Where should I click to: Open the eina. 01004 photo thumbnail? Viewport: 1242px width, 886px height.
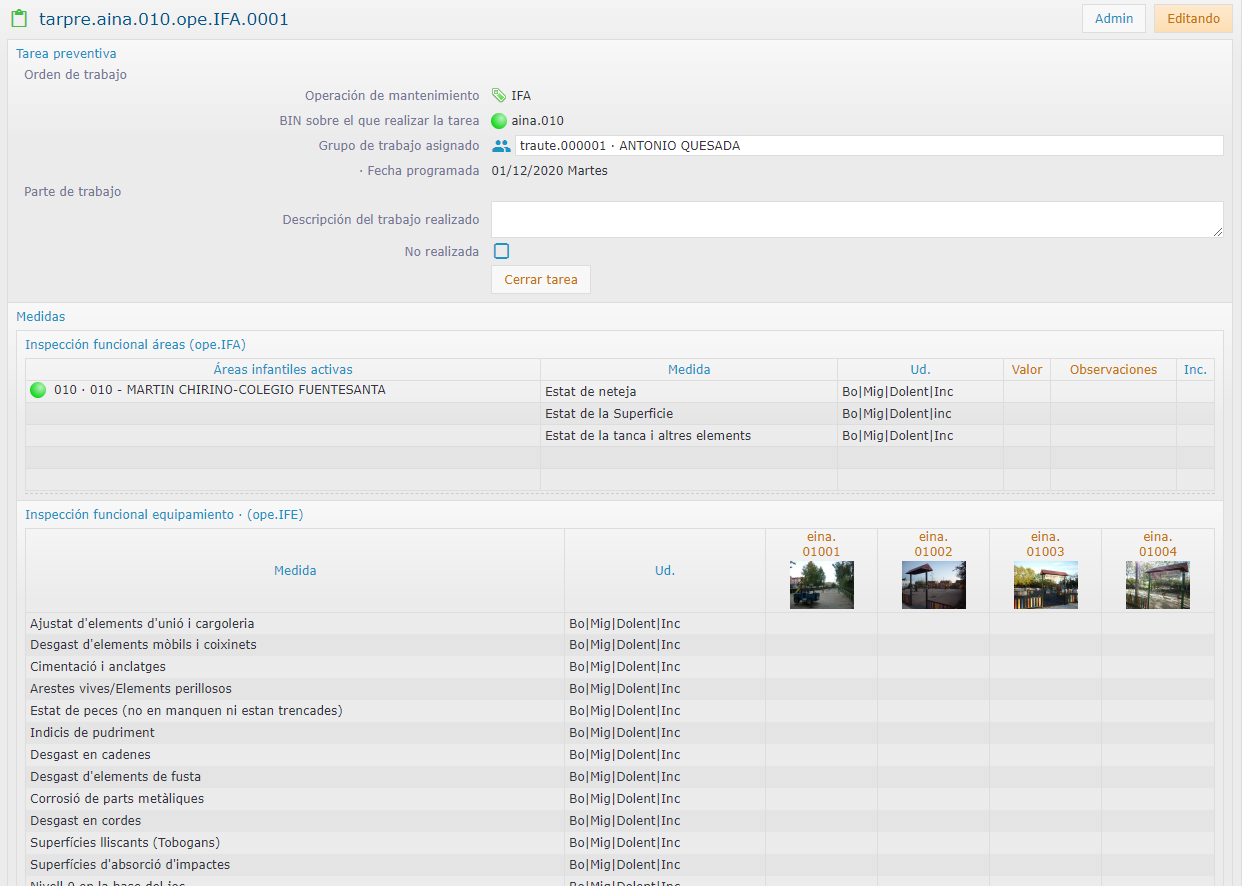click(1158, 585)
